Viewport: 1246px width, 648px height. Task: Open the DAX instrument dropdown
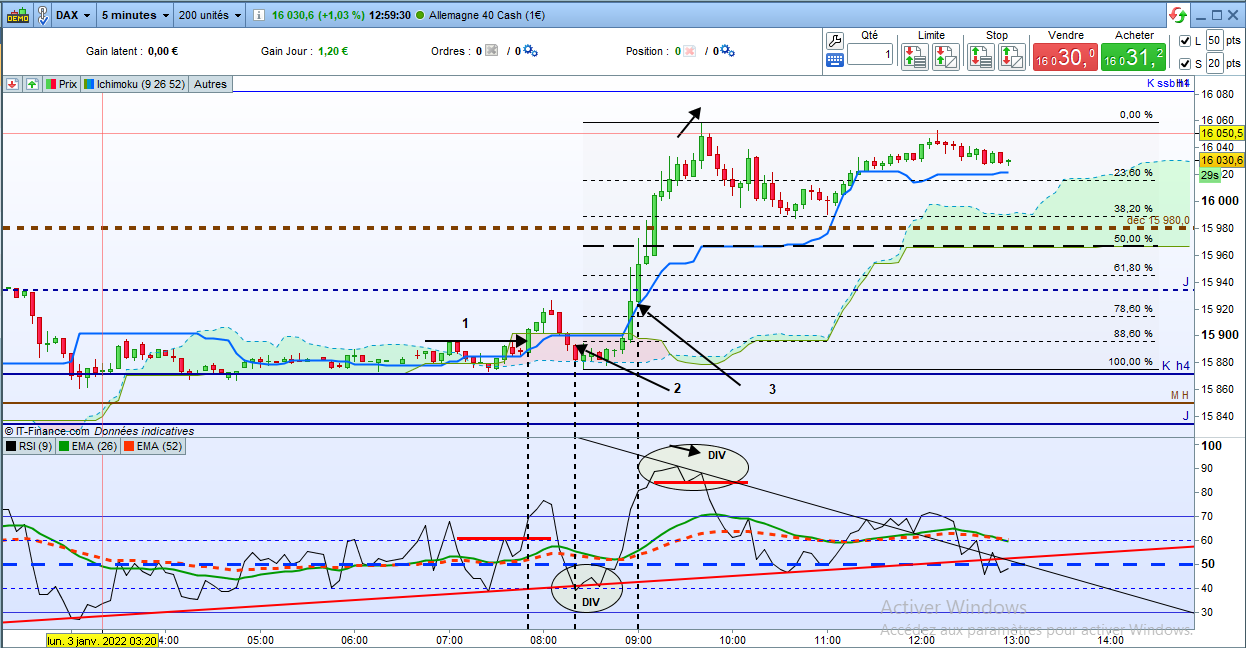tap(74, 16)
